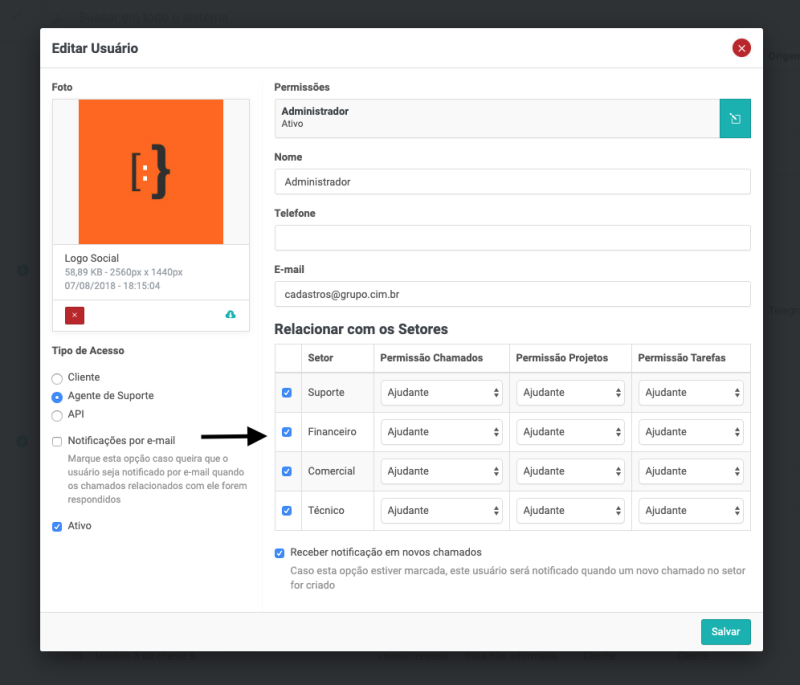The height and width of the screenshot is (685, 800).
Task: Toggle Receber notificação em novos chamados
Action: (x=280, y=552)
